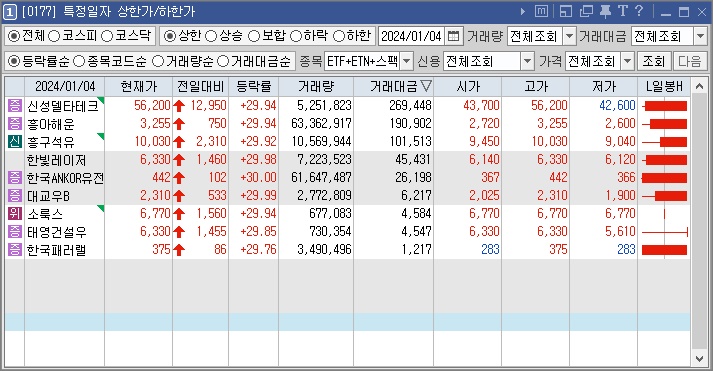Click the 2024/01/04 date column header
The image size is (713, 371).
65,86
